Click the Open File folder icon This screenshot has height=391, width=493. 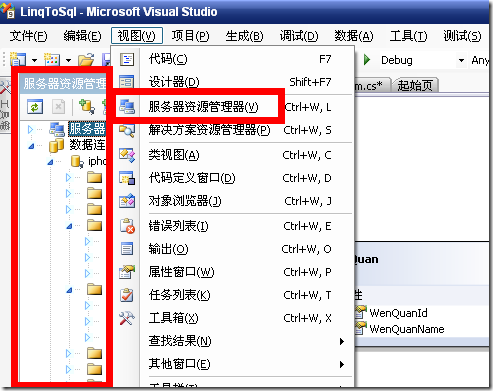click(x=86, y=60)
